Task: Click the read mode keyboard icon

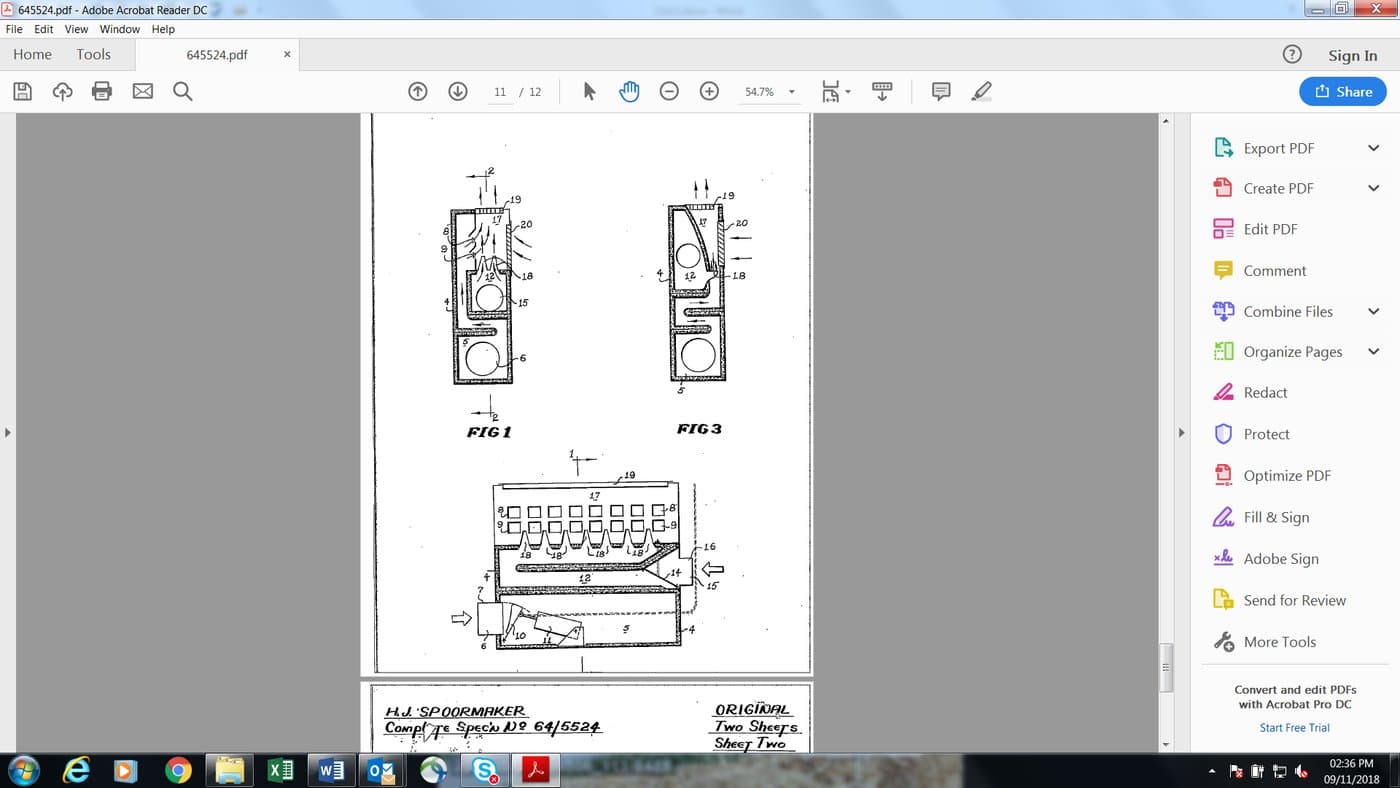Action: [882, 91]
